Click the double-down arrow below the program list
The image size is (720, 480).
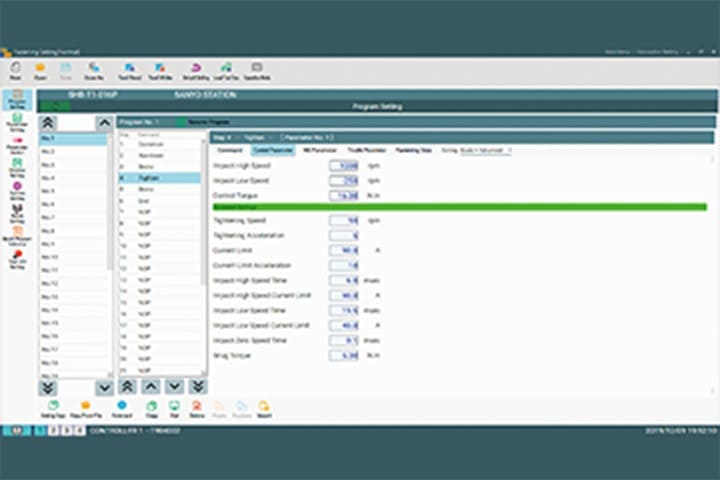coord(48,387)
